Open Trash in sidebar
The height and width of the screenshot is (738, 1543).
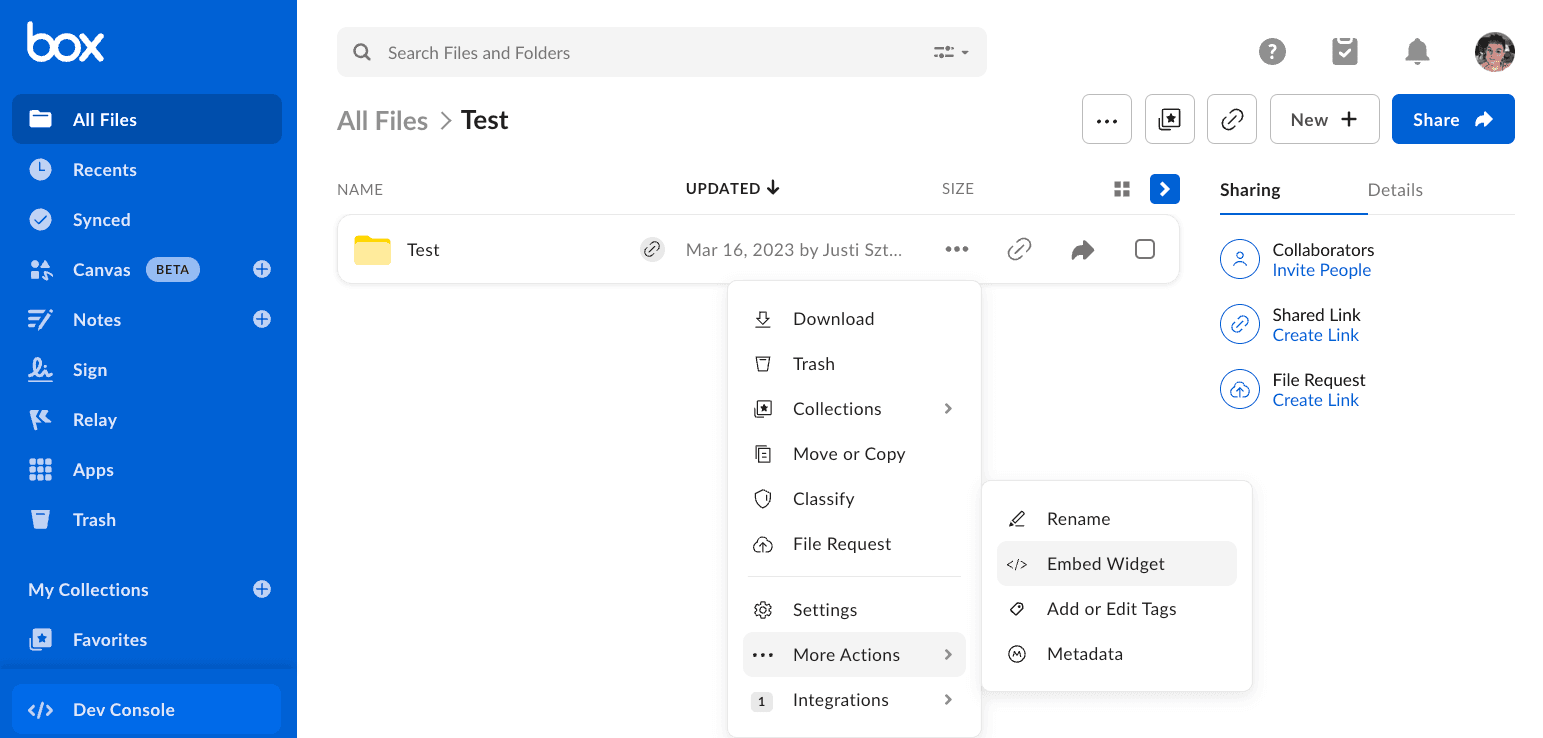(147, 519)
